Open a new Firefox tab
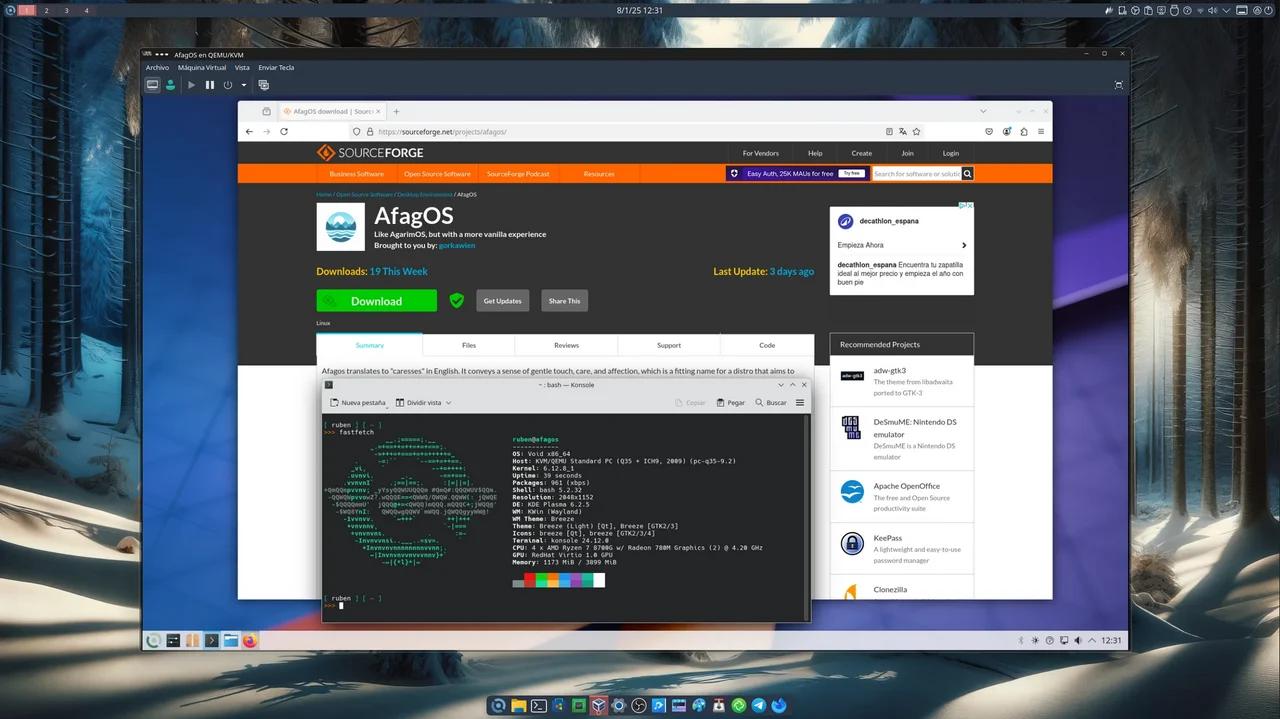This screenshot has height=719, width=1280. 396,111
